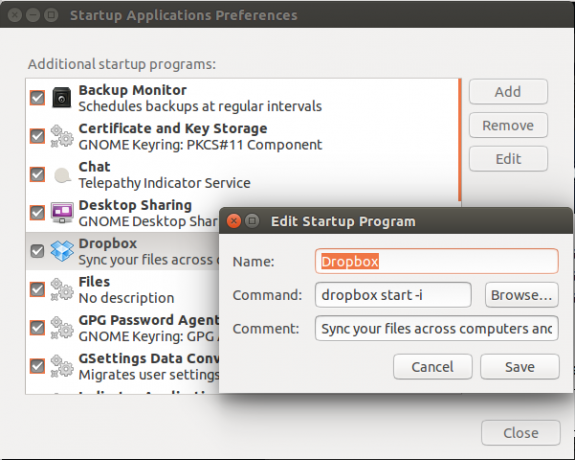
Task: Uncheck the Backup Monitor checkbox
Action: tap(37, 98)
